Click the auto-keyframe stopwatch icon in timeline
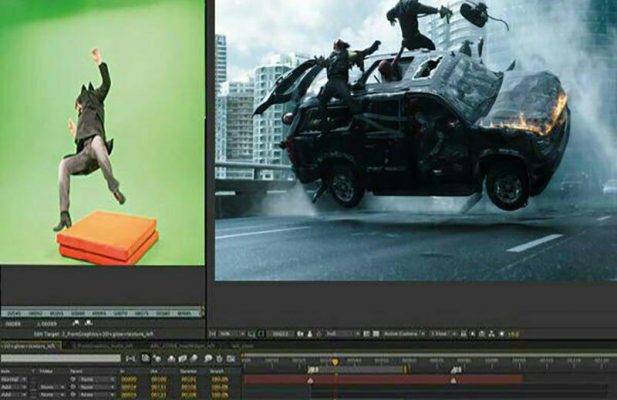The height and width of the screenshot is (400, 617). point(219,359)
